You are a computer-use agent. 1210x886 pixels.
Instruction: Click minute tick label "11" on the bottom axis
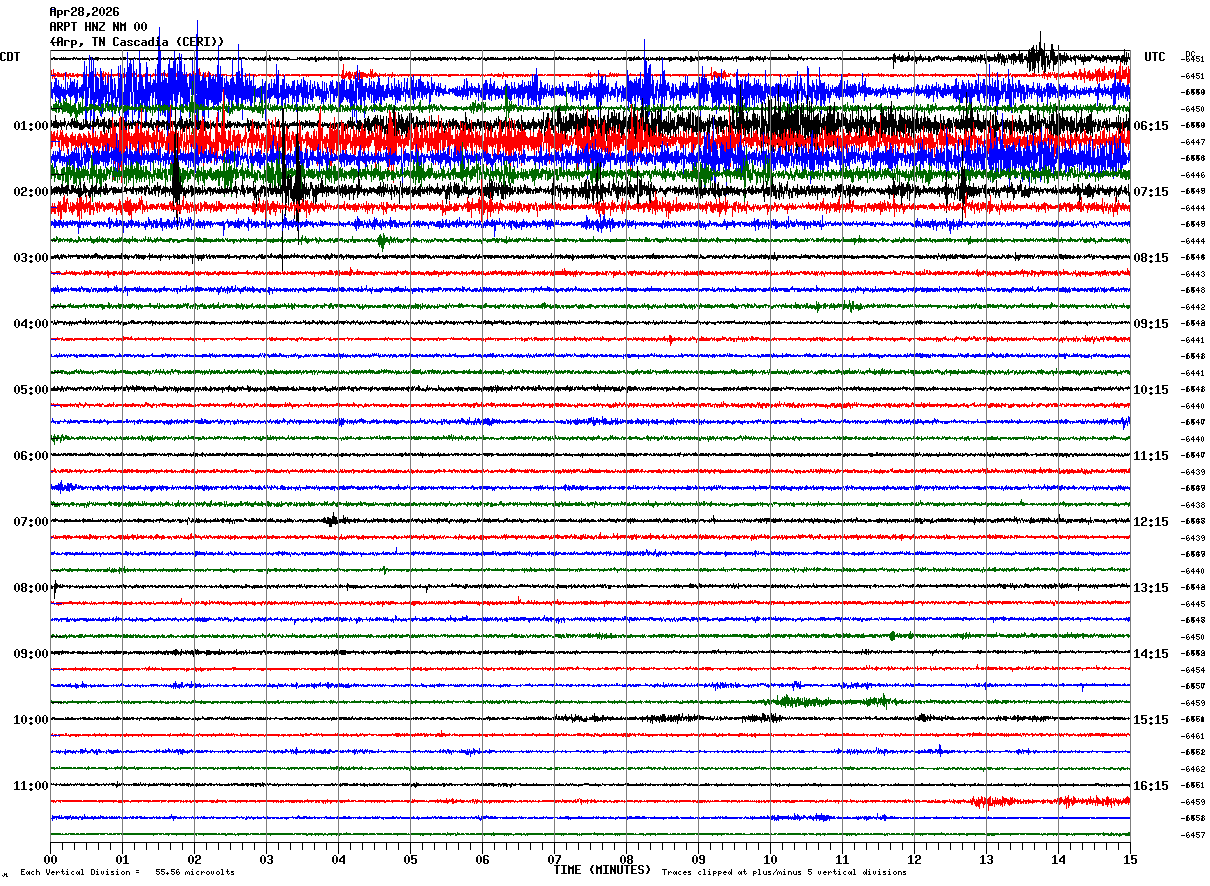tap(842, 859)
